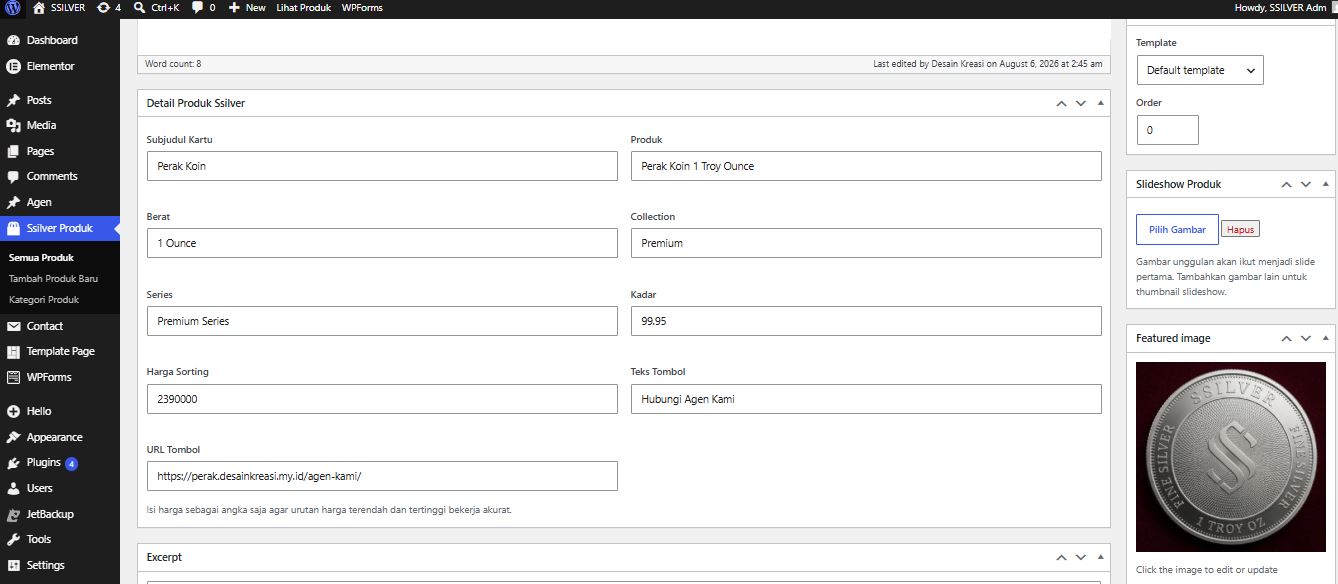Open Kategori Produk submenu

44,299
